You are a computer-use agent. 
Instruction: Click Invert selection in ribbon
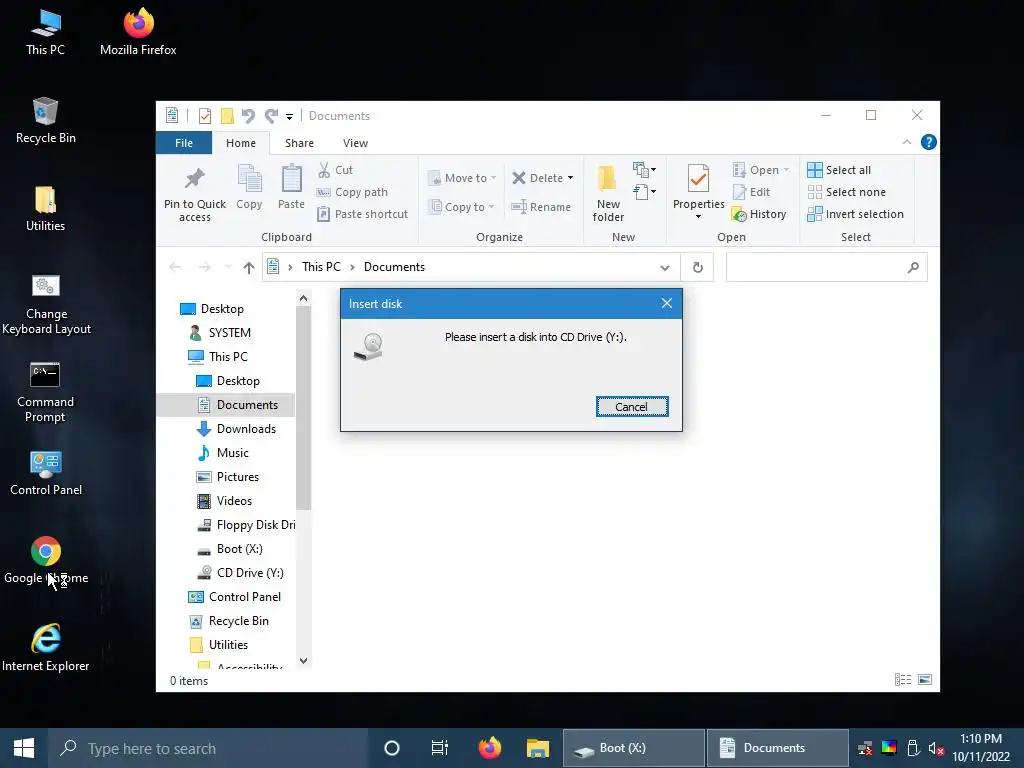[856, 214]
